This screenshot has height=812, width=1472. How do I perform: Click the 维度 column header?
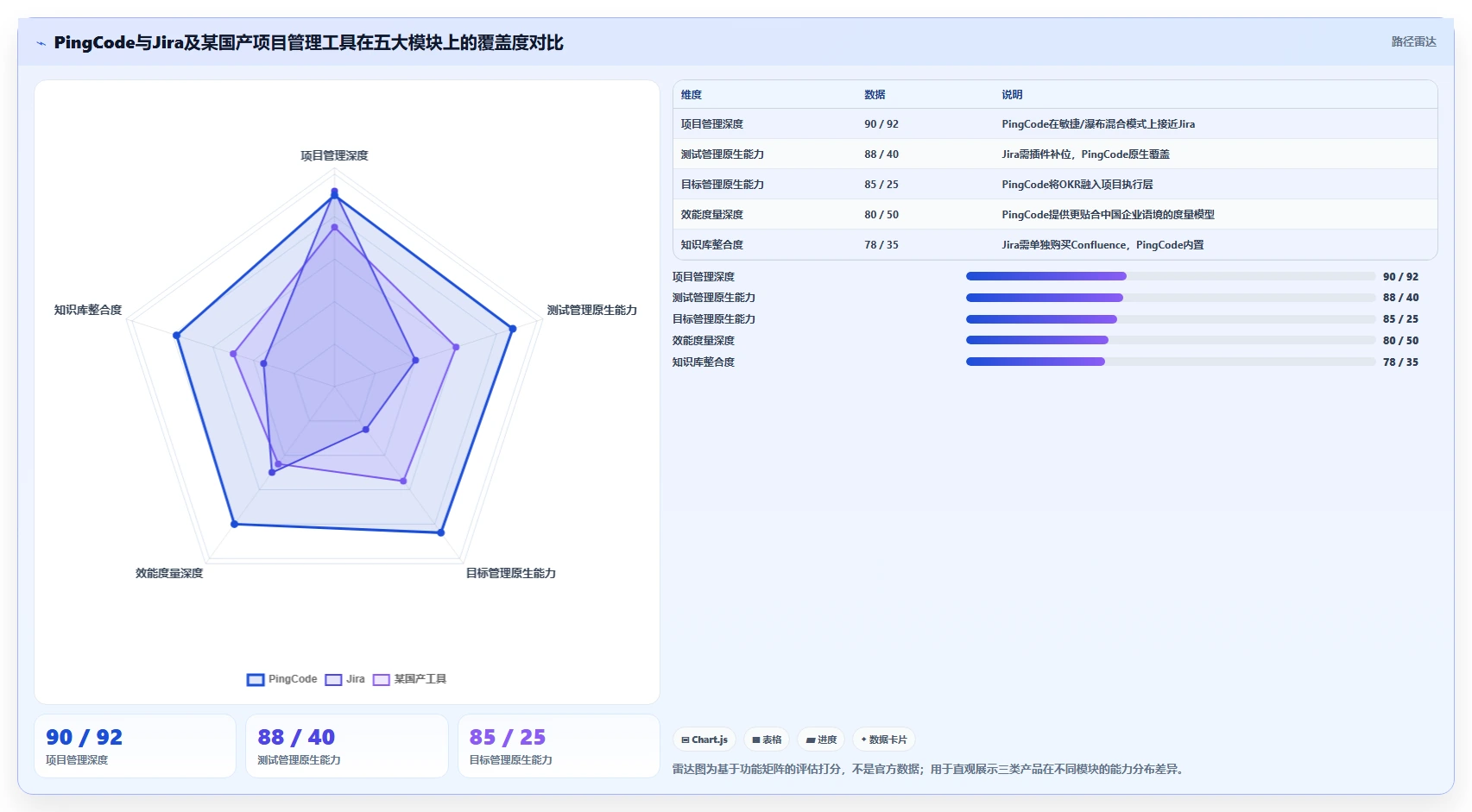[692, 95]
